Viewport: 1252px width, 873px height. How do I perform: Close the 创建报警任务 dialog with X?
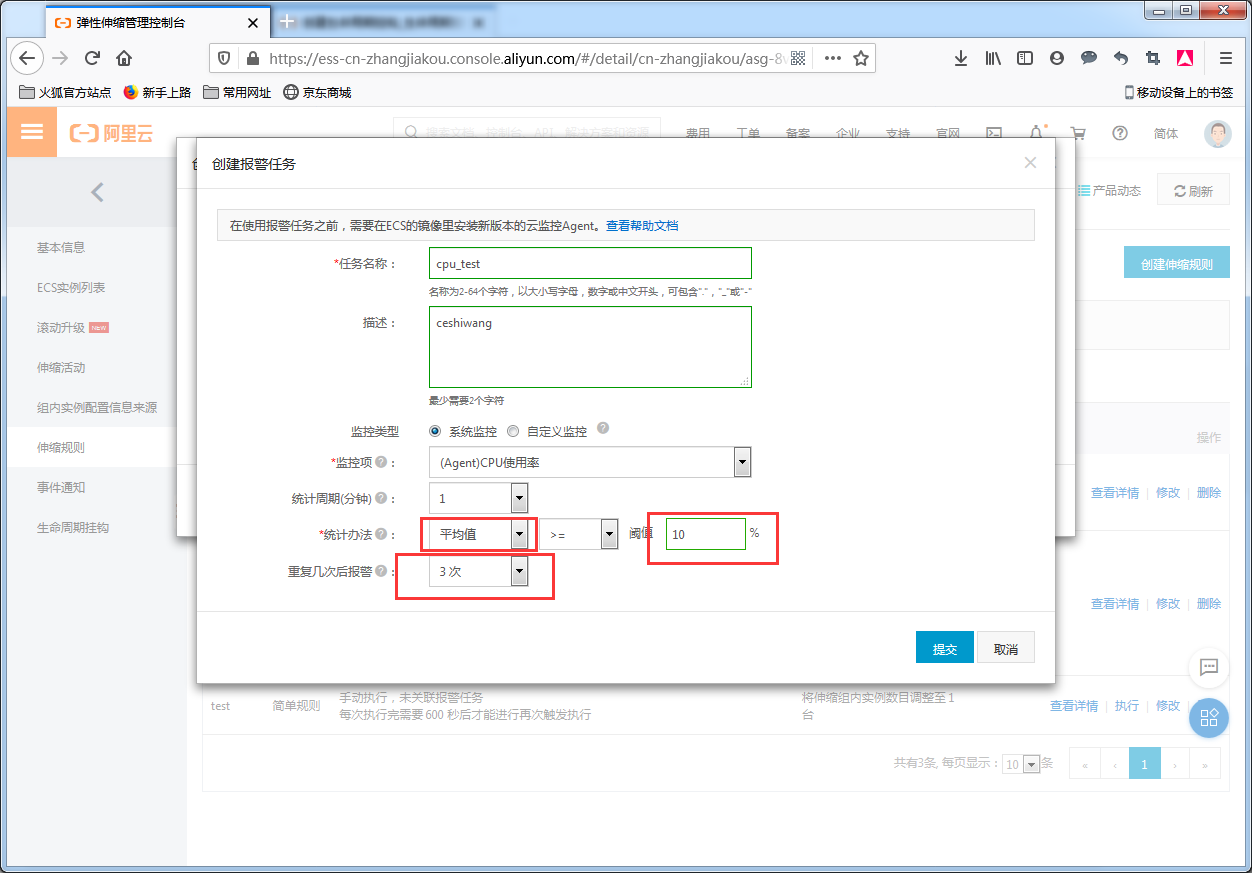[x=1030, y=163]
